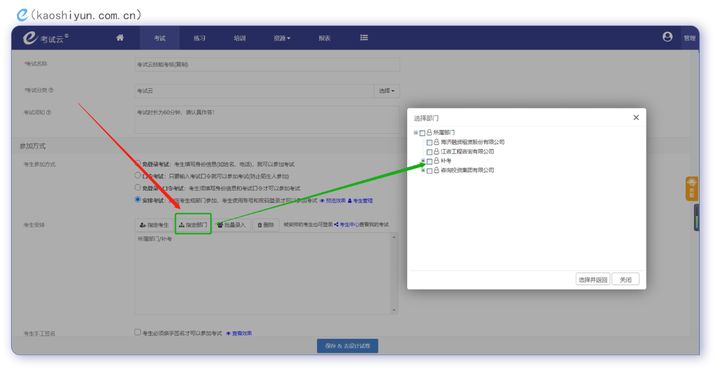Tick the last company checkbox in tree
Screen dimensions: 720x376
click(429, 171)
